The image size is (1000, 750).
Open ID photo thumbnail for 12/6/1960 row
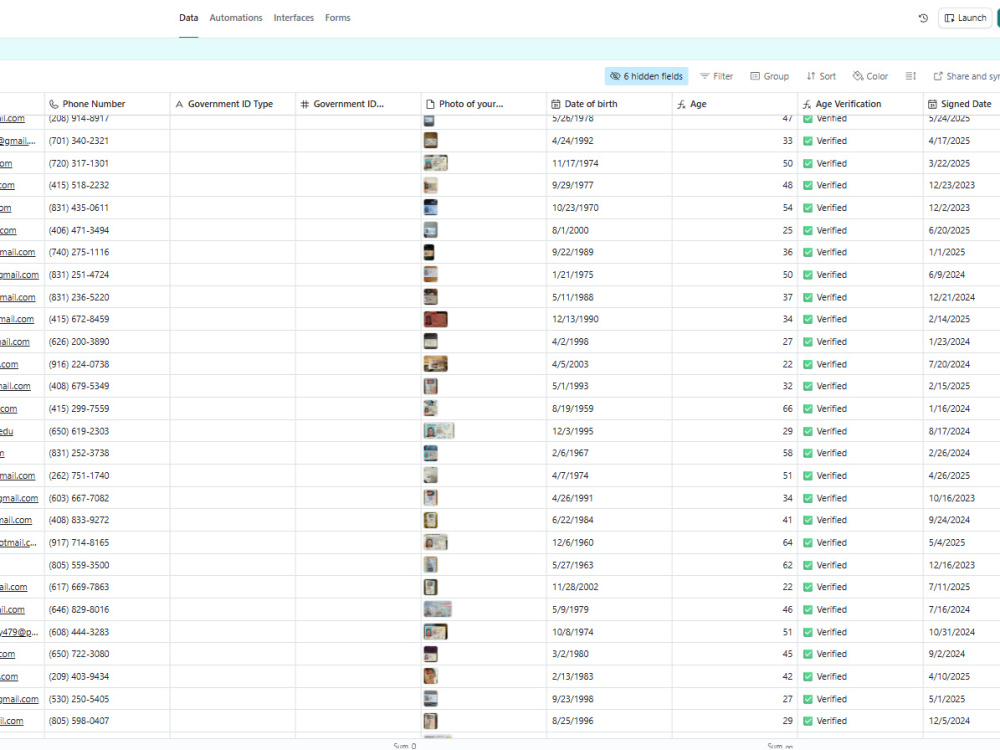point(436,542)
